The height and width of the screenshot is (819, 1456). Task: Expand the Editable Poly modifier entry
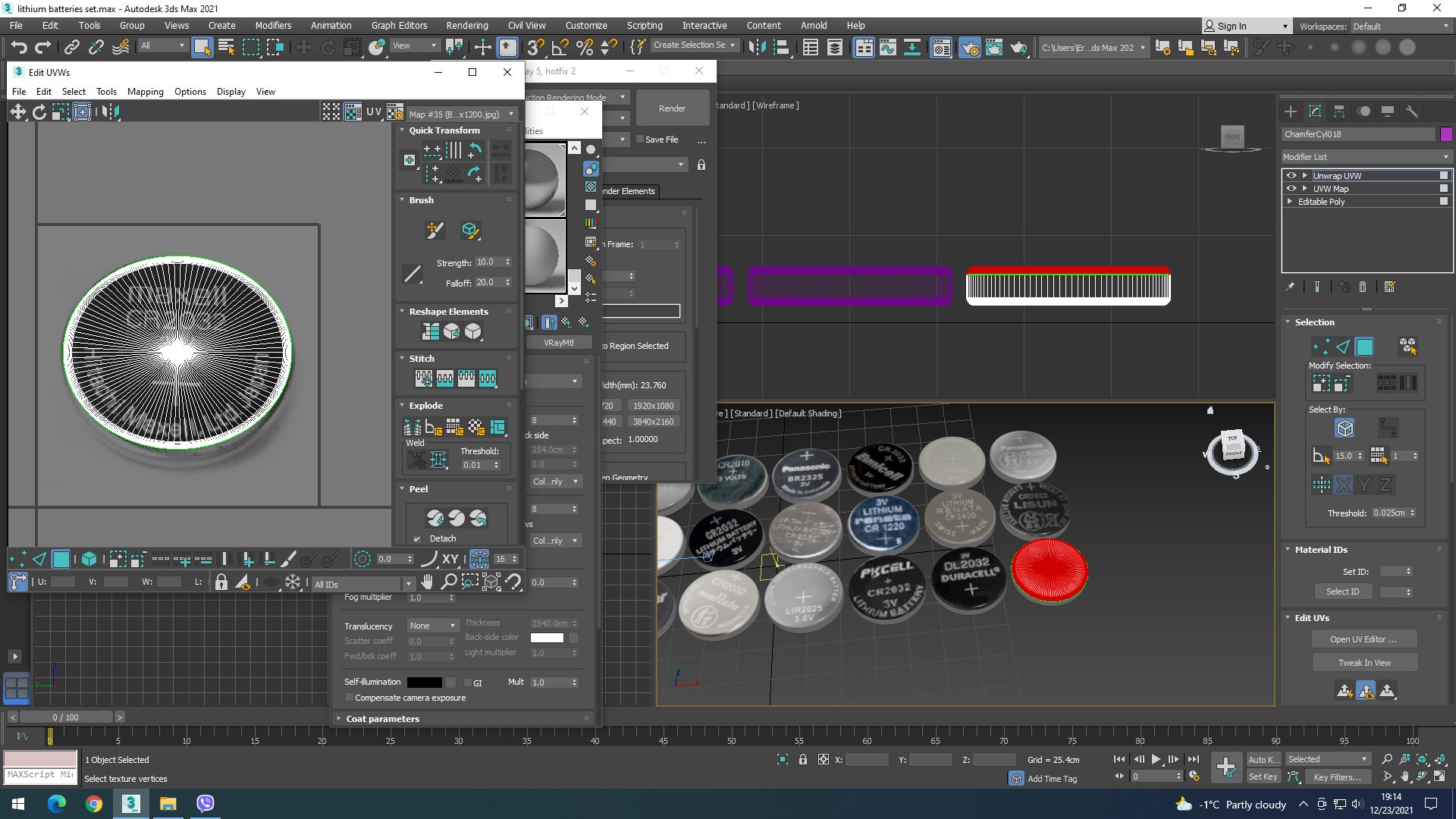tap(1290, 202)
